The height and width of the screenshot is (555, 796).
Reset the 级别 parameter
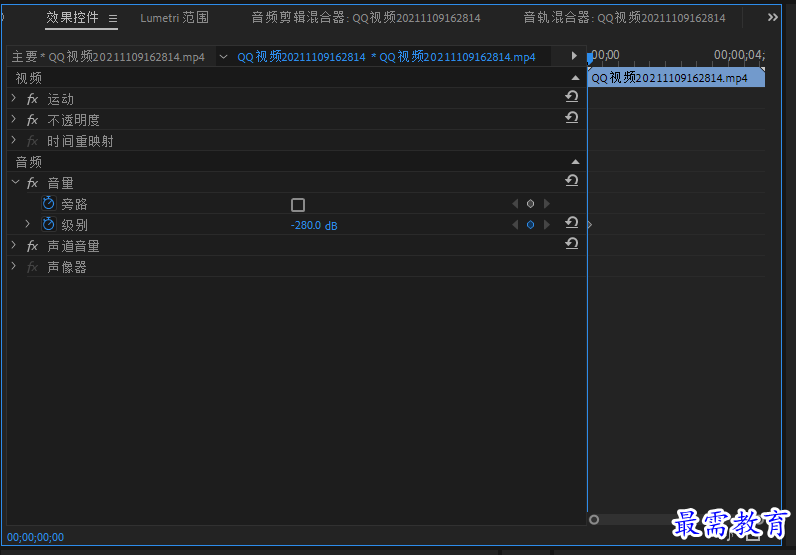pyautogui.click(x=572, y=222)
